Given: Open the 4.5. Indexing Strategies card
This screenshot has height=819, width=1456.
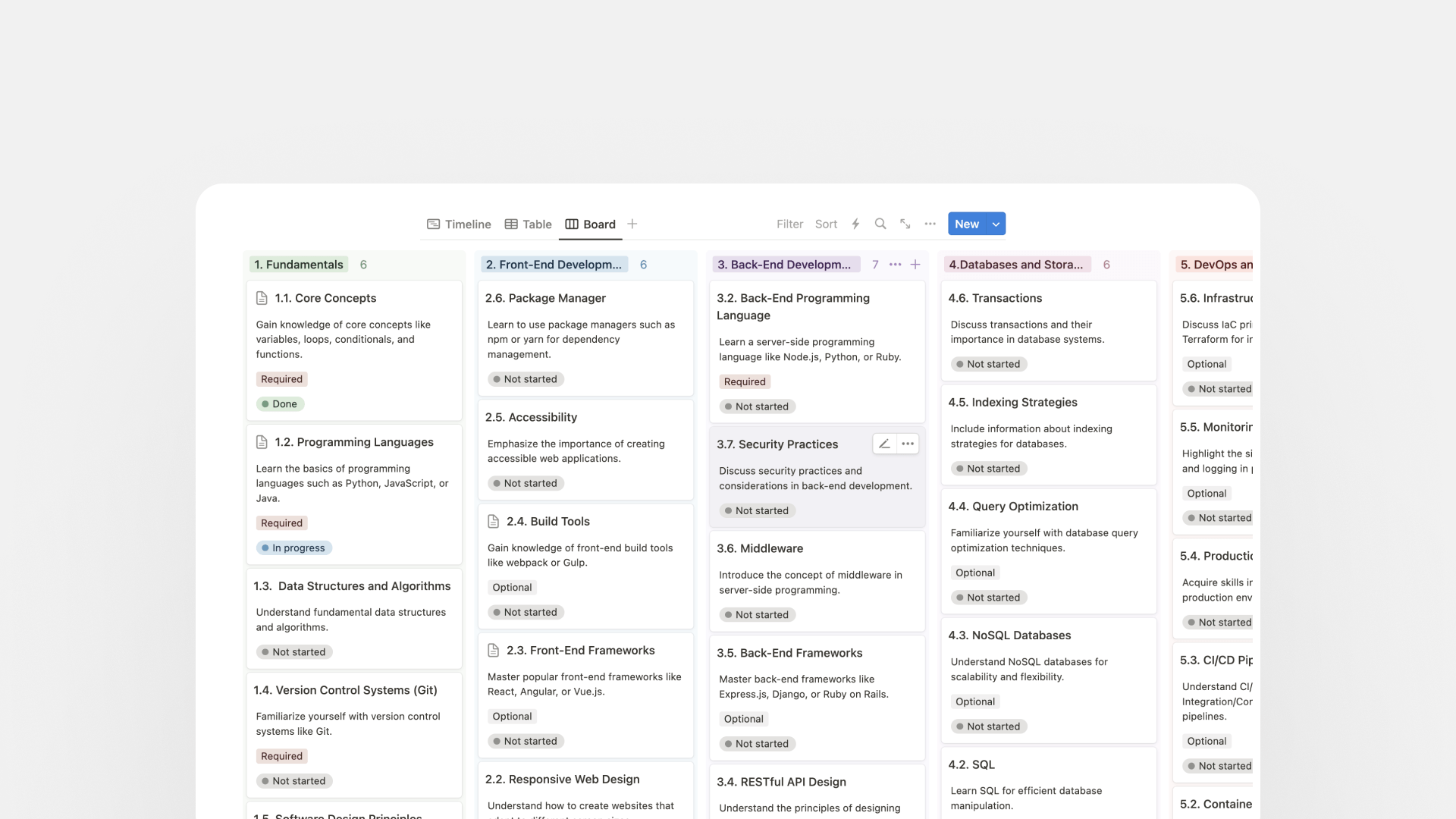Looking at the screenshot, I should pos(1049,435).
